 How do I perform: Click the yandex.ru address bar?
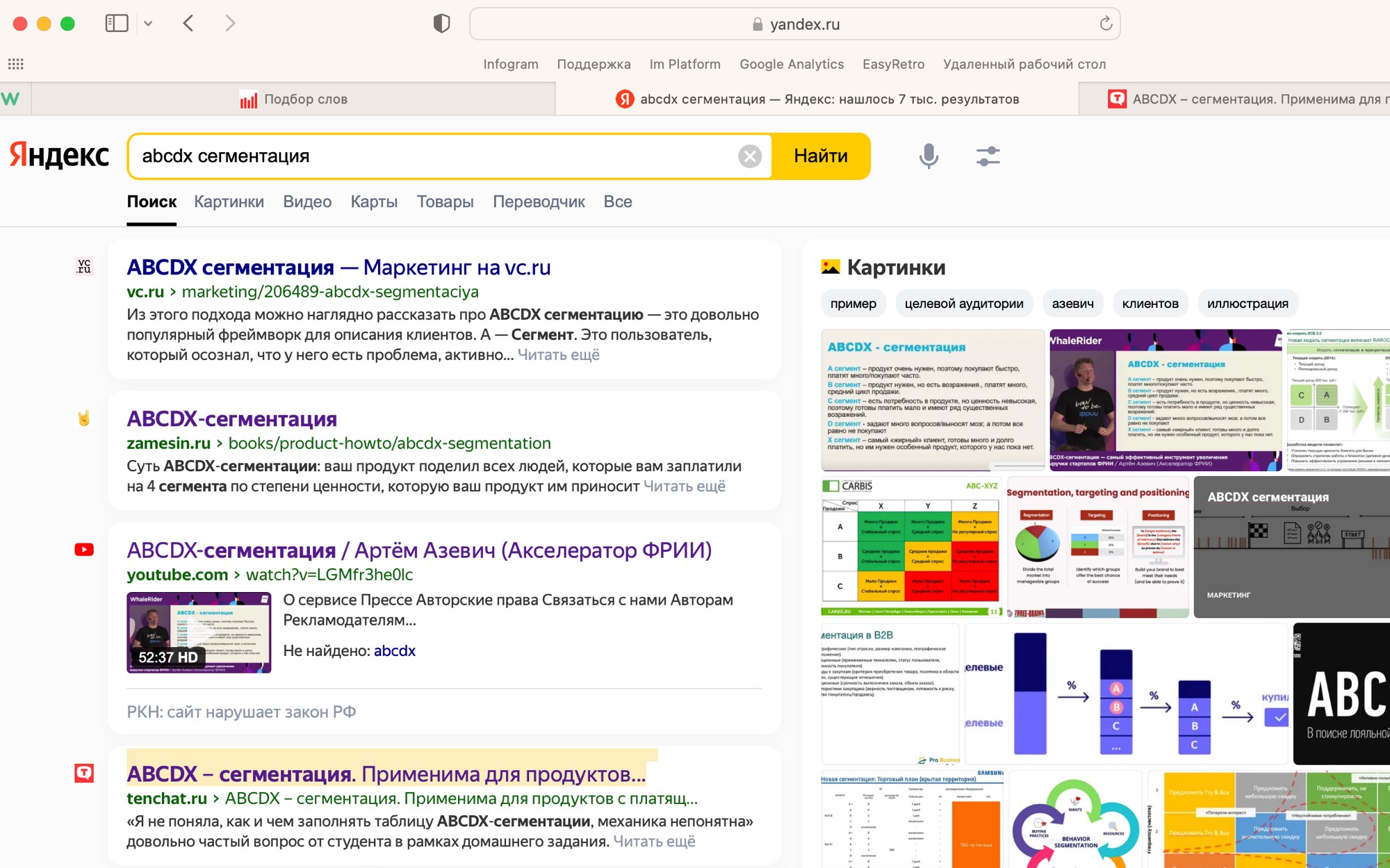(794, 24)
